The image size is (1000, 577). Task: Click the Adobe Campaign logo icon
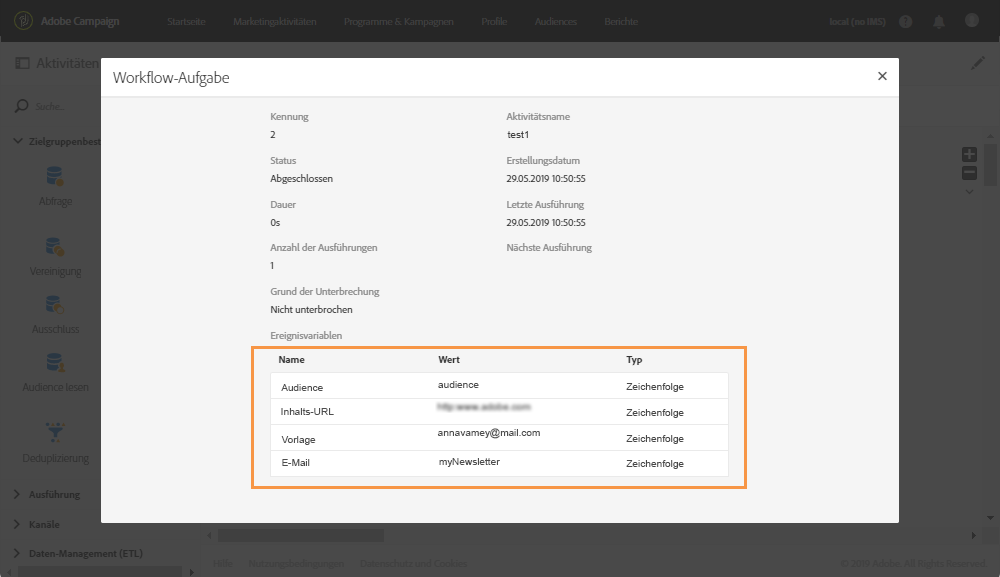[24, 21]
